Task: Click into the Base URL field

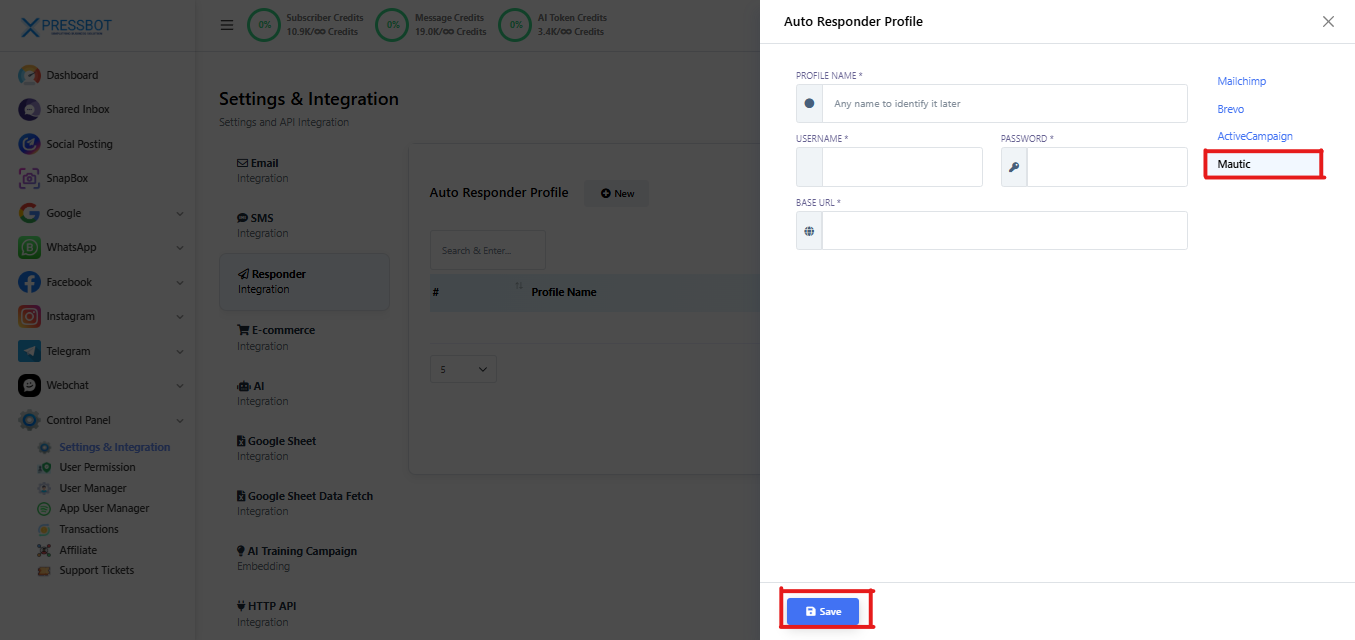Action: [1004, 230]
